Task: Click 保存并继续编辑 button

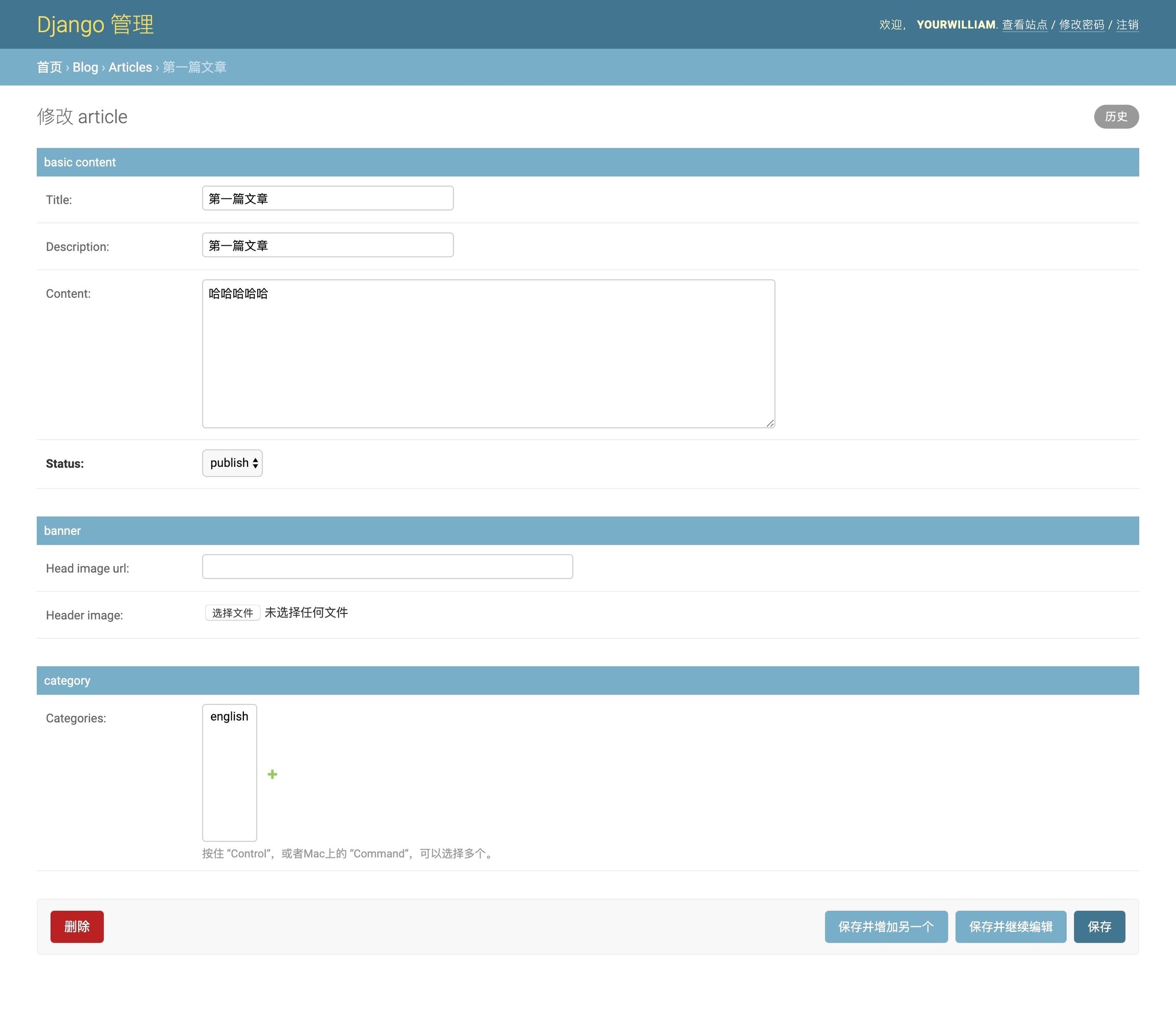Action: (x=1010, y=927)
